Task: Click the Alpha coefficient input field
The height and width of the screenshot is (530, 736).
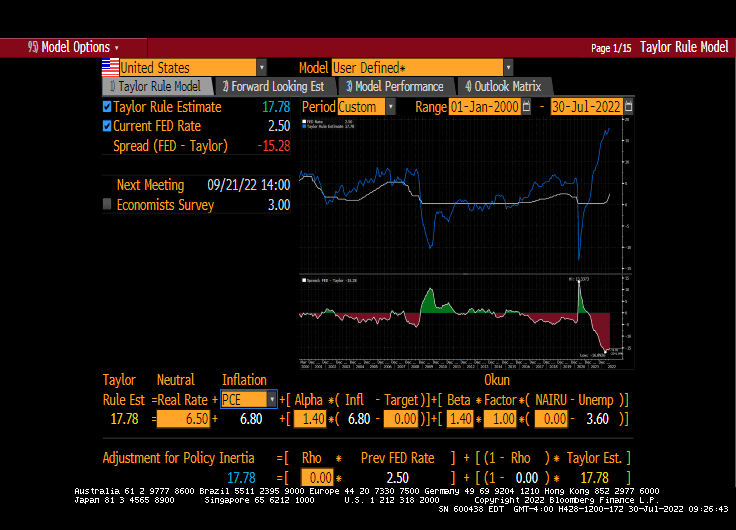Action: 313,419
